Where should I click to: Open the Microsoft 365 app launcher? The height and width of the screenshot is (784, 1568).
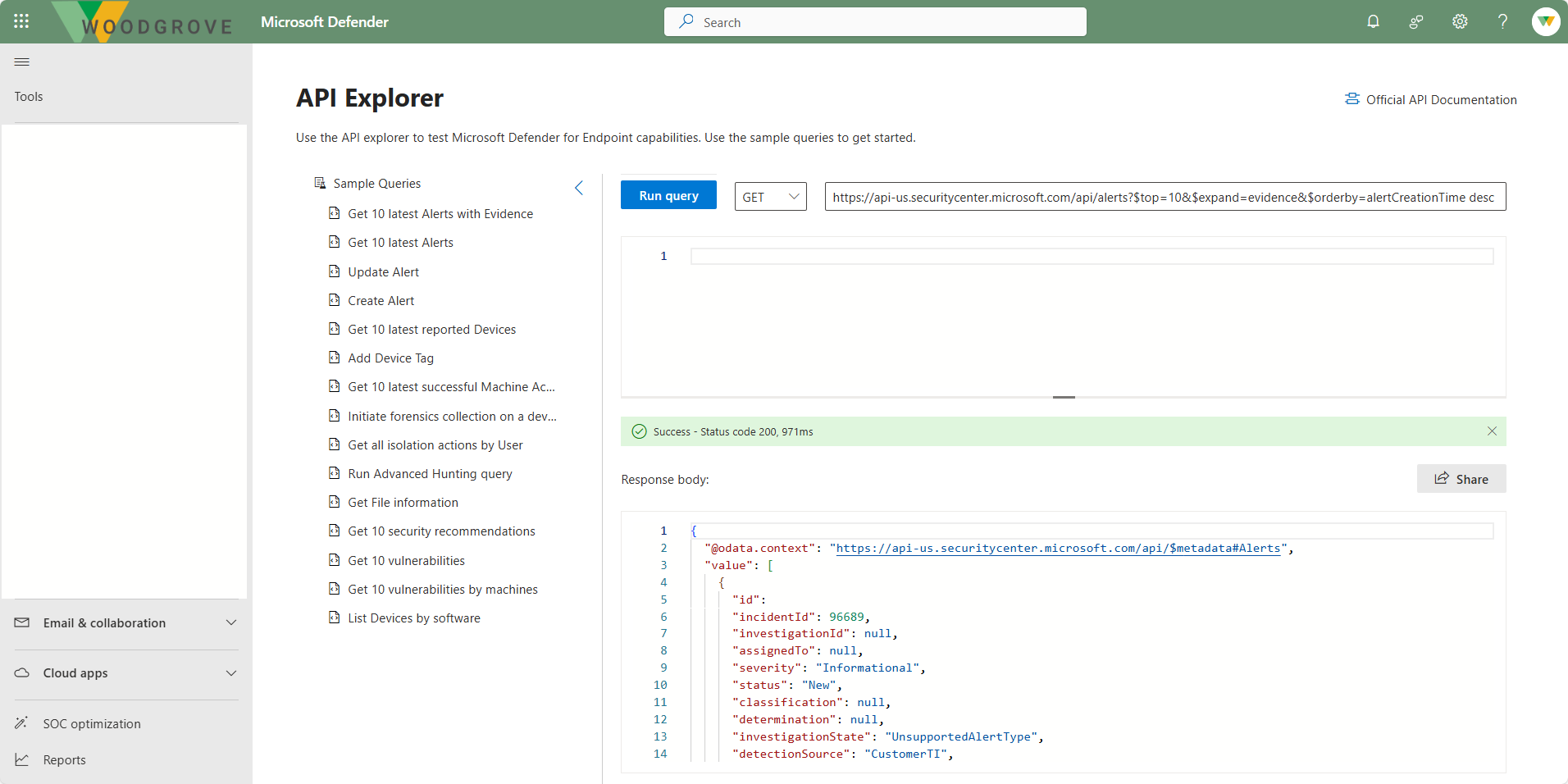tap(21, 21)
